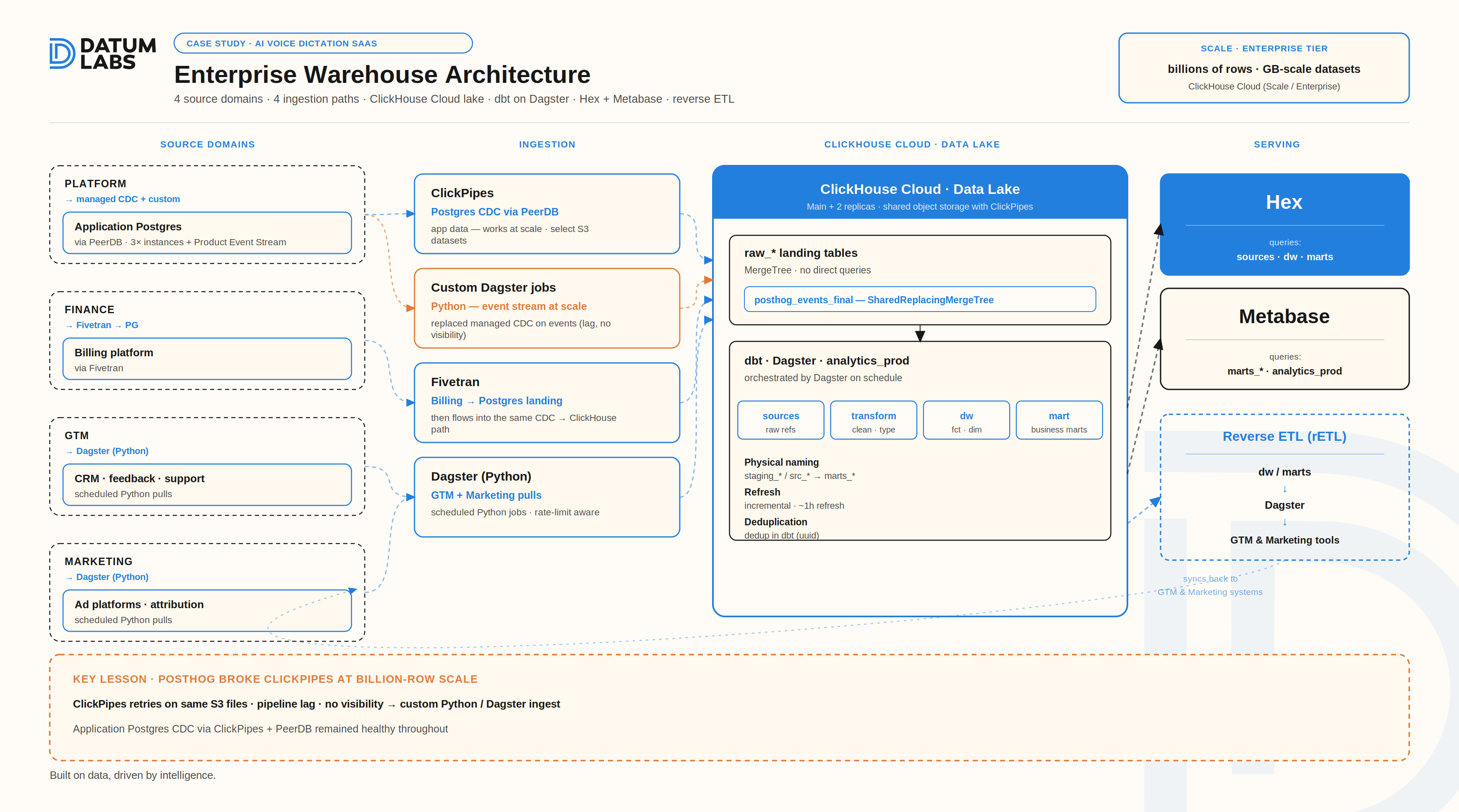Screen dimensions: 1459x812
Task: Click the Platform domain label
Action: [95, 184]
